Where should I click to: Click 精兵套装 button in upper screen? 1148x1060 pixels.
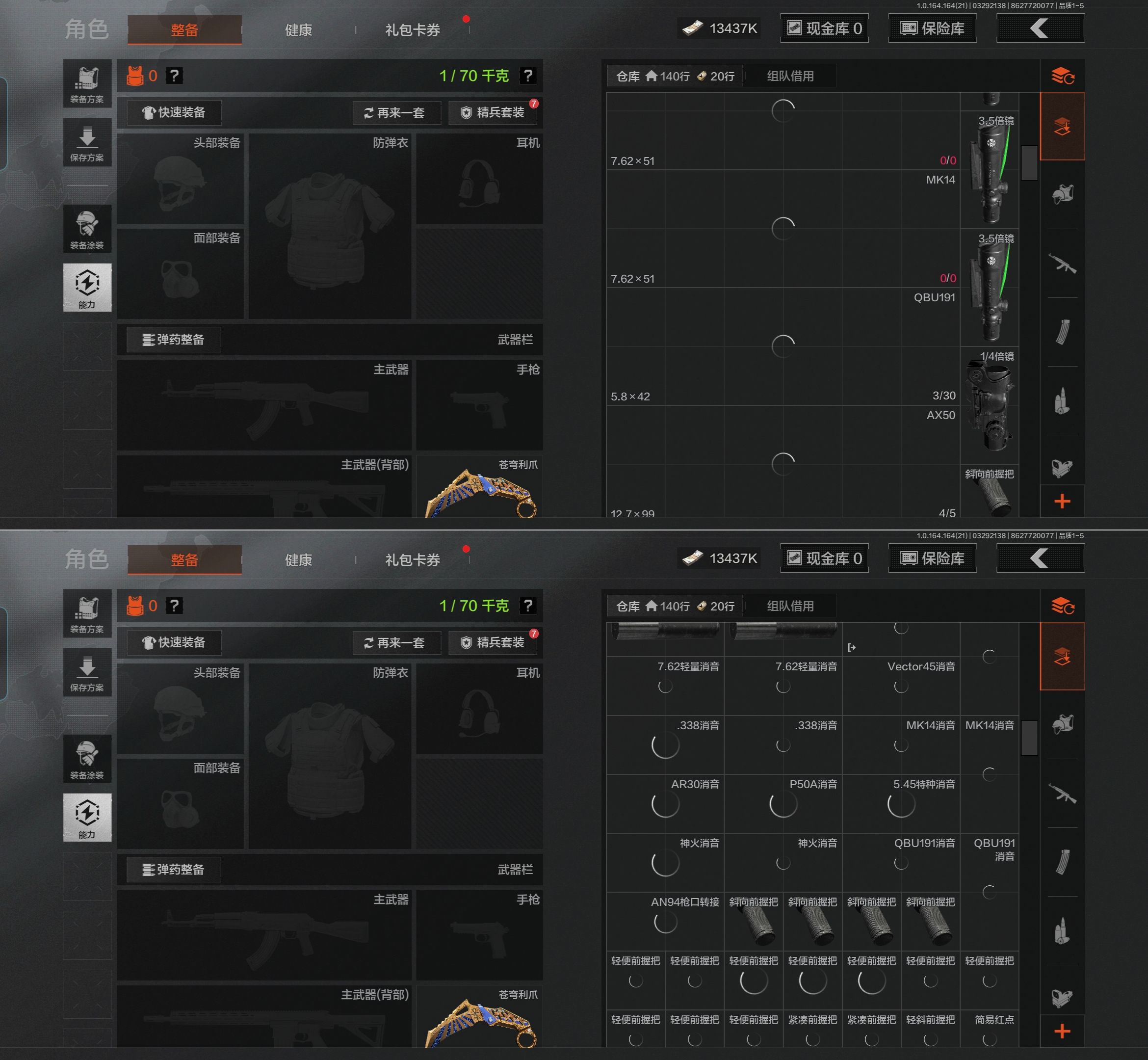[x=493, y=112]
